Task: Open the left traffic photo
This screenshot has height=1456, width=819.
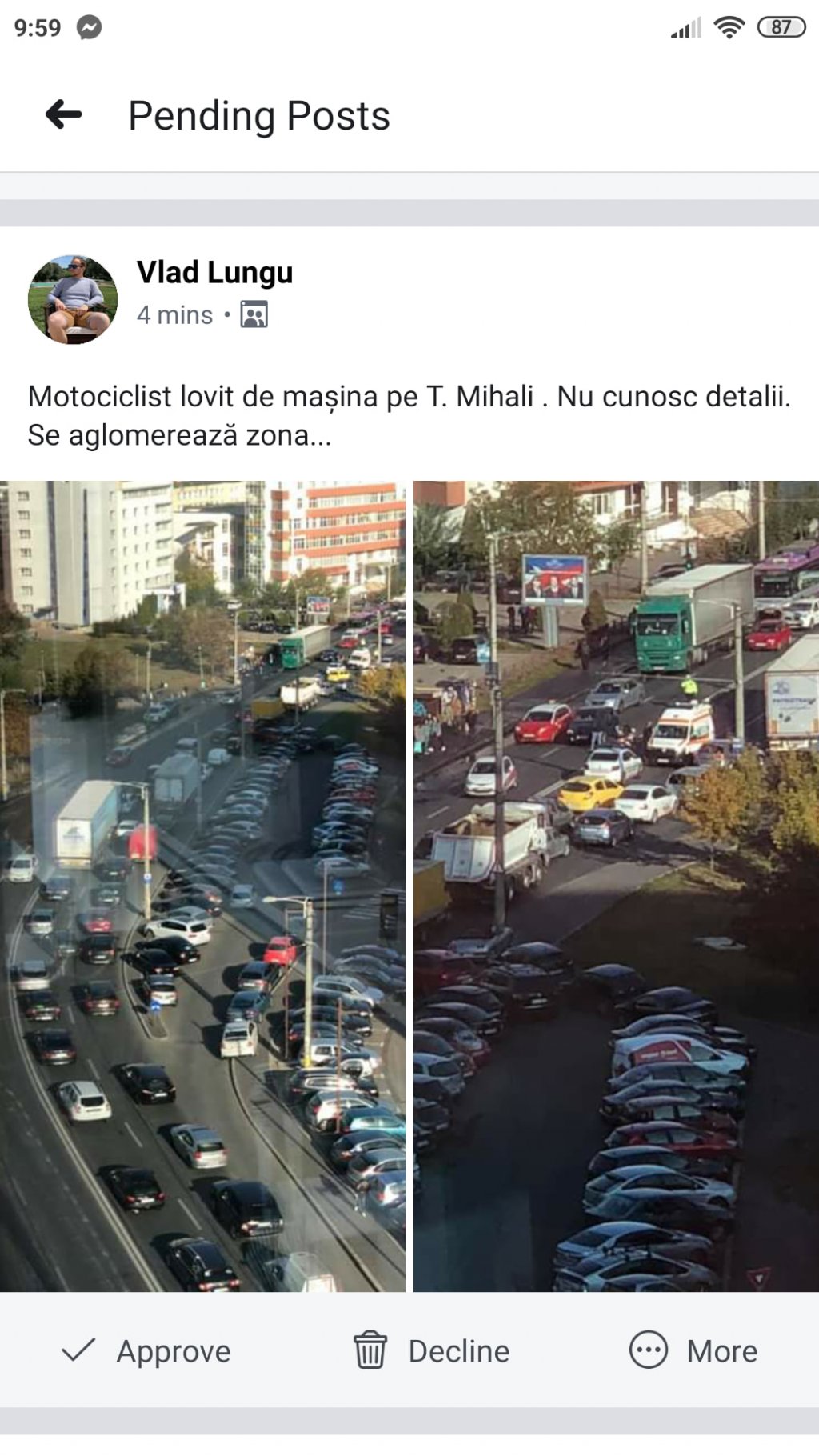Action: [202, 886]
